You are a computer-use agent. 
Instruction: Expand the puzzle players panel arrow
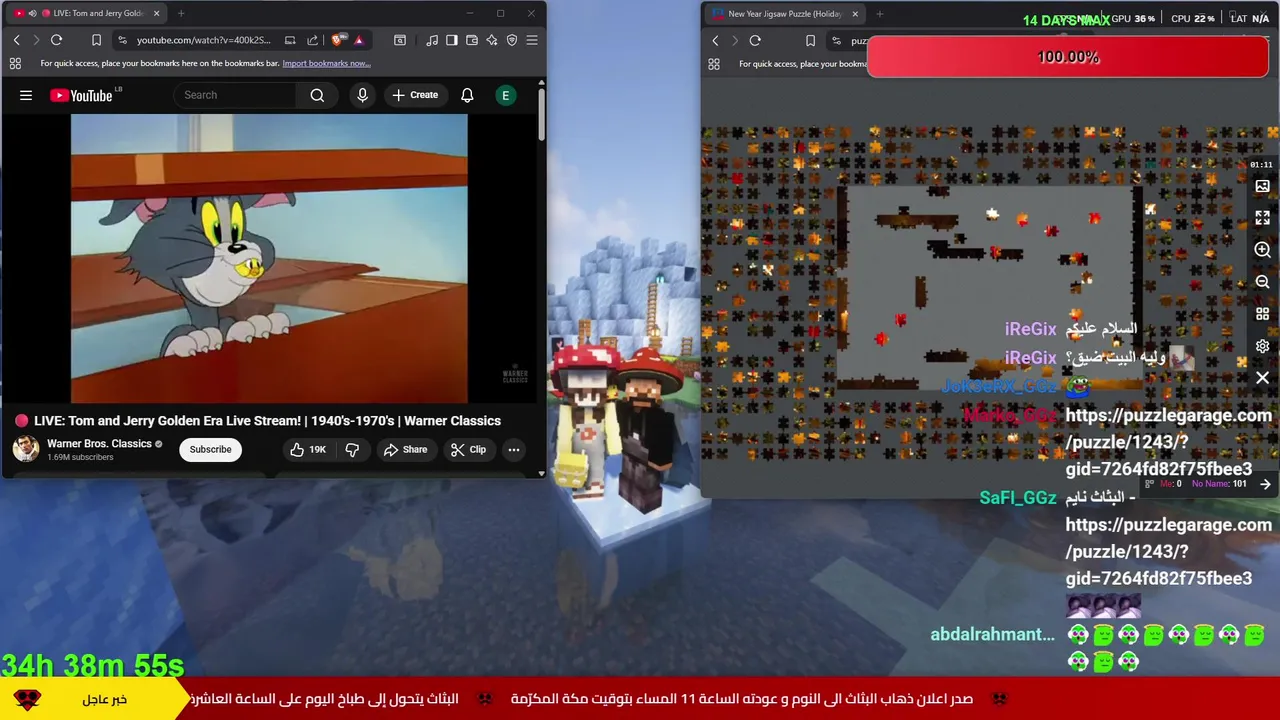[x=1265, y=484]
